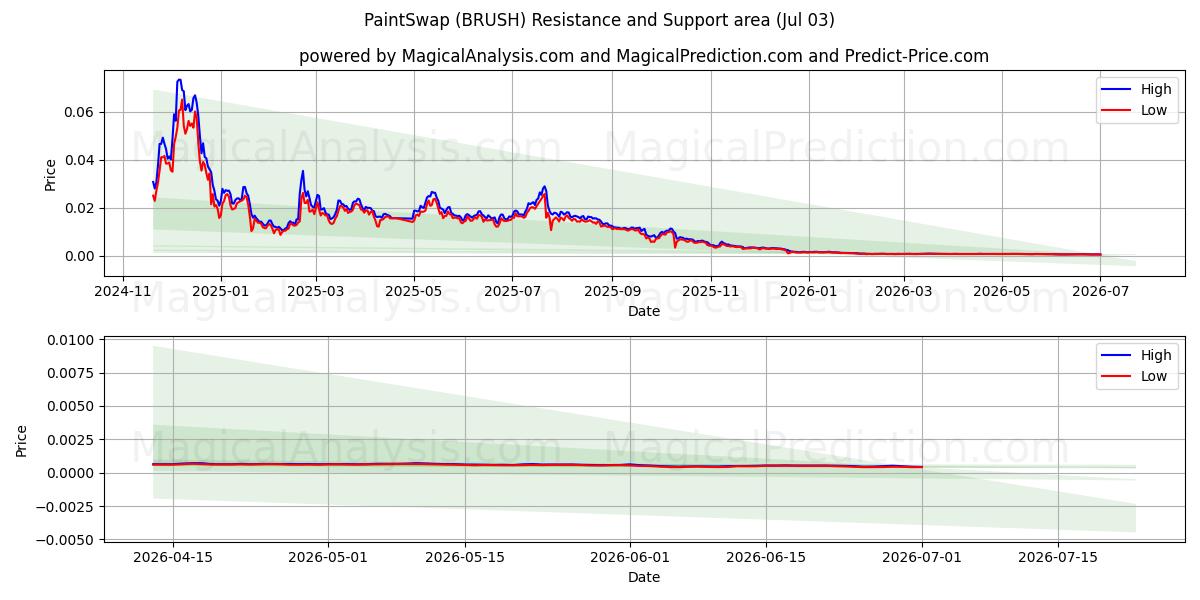Click the 'Price' y-axis label of bottom chart

pyautogui.click(x=22, y=440)
